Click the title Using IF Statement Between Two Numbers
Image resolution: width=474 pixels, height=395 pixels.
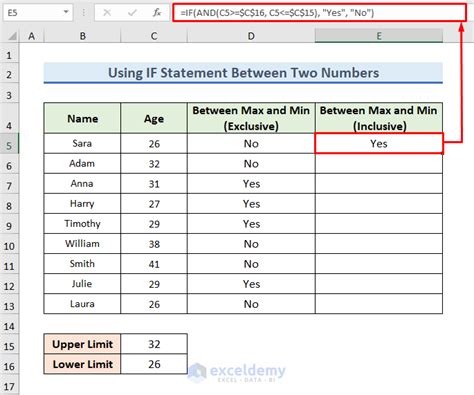tap(243, 73)
